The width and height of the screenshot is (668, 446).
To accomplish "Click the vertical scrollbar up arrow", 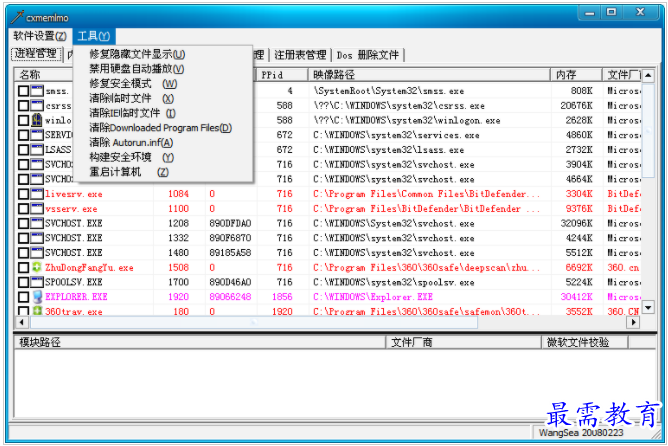I will click(648, 75).
